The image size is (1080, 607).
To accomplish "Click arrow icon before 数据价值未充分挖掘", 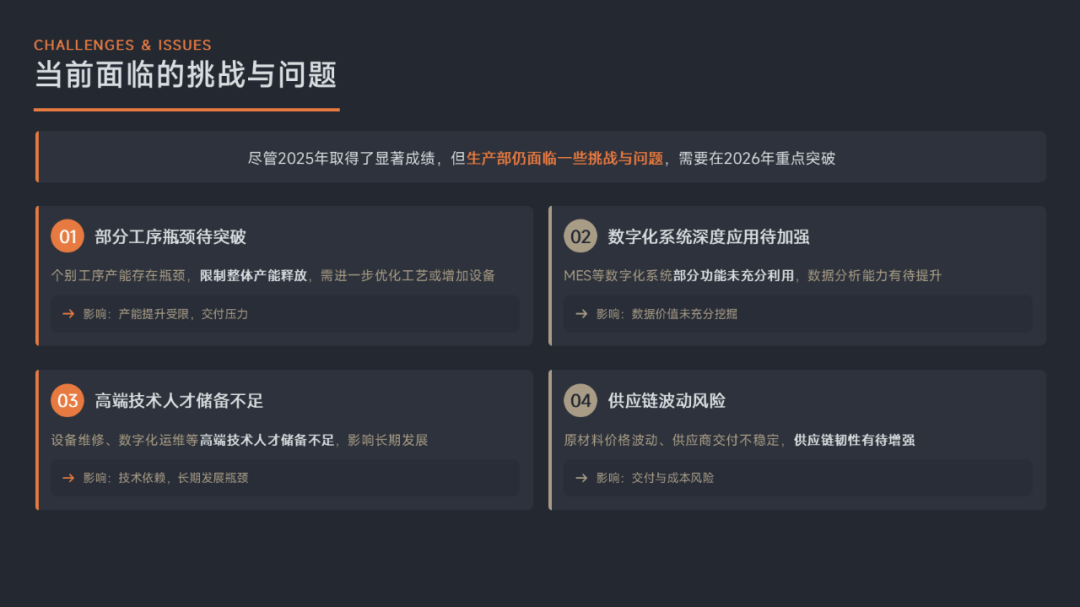I will pos(581,314).
